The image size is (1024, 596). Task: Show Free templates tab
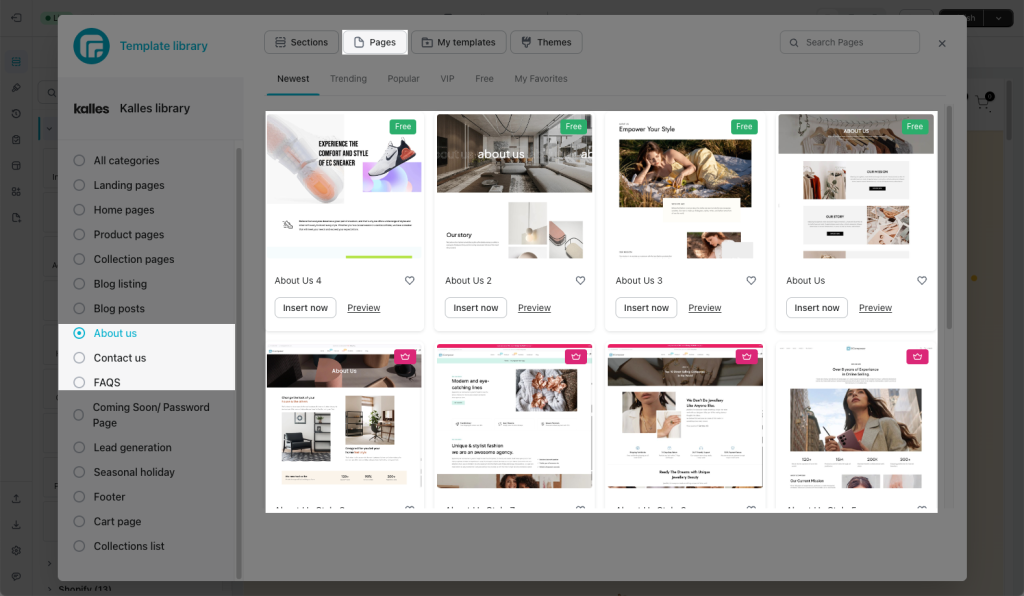[x=484, y=79]
